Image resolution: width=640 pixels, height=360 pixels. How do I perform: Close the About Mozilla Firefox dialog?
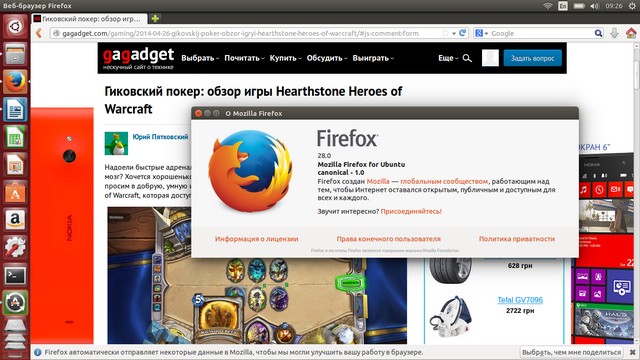tap(198, 113)
